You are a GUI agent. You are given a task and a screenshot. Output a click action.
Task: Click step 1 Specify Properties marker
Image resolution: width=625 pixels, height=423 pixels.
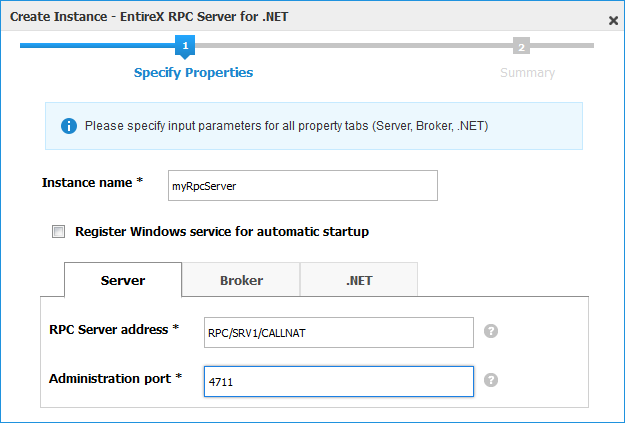click(x=185, y=47)
